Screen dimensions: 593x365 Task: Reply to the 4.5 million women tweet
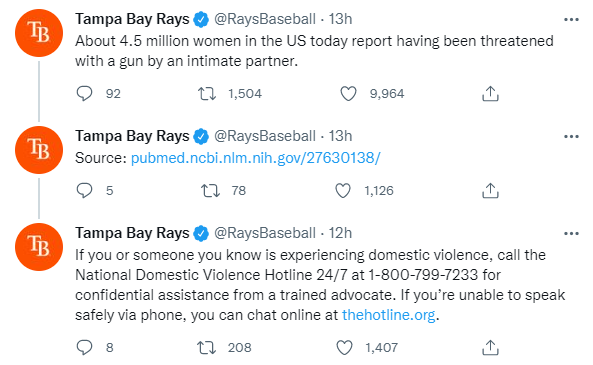84,93
